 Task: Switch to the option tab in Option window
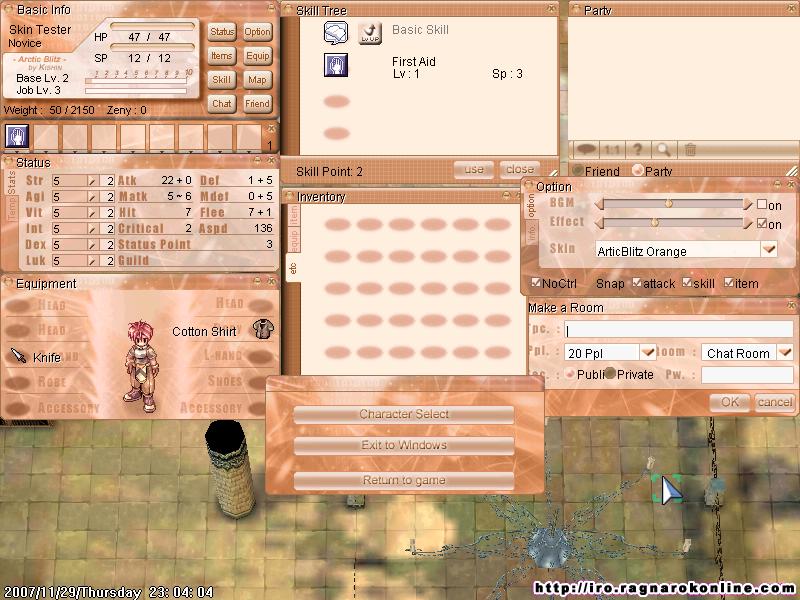click(531, 206)
